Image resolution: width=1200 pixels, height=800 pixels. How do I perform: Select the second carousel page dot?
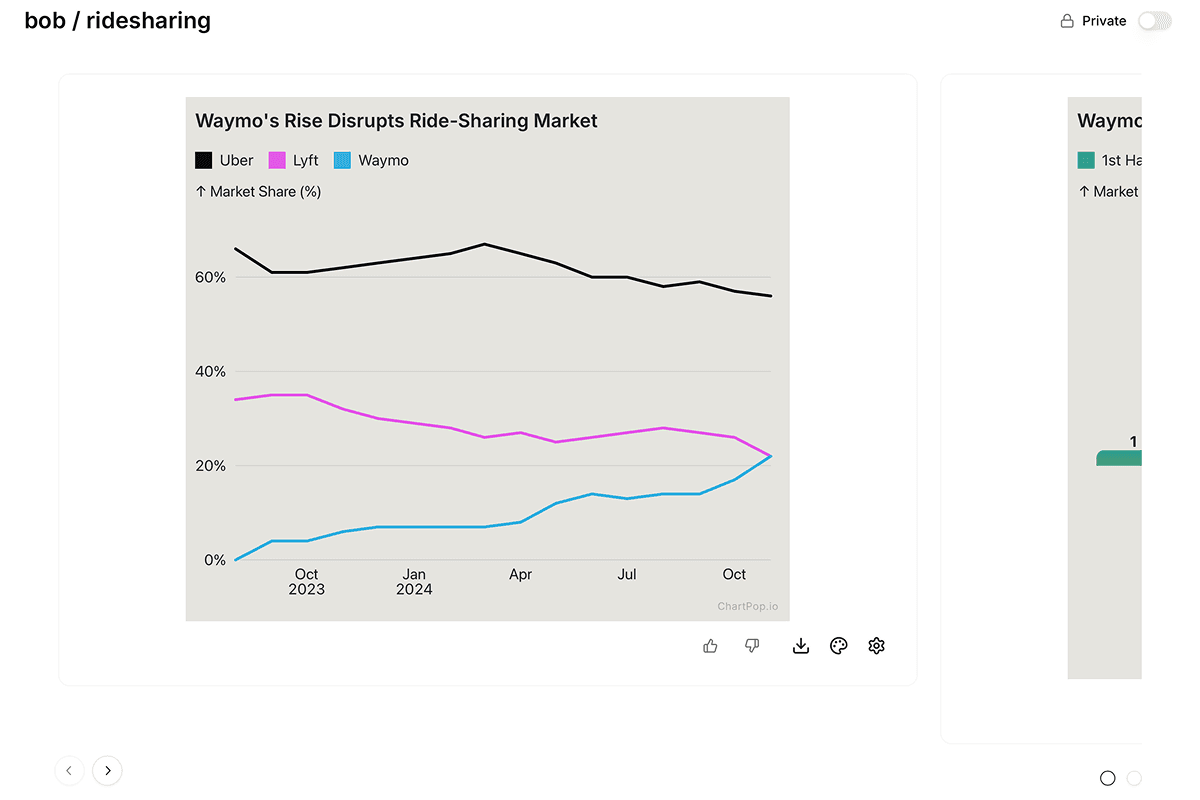(1134, 778)
